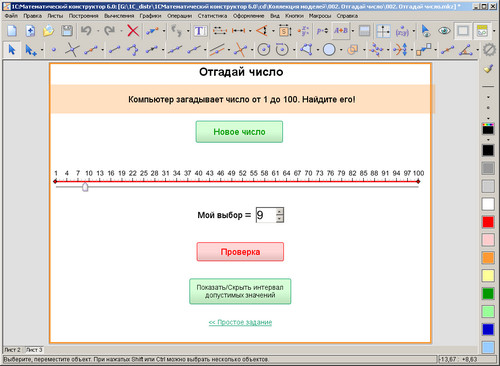The image size is (500, 366).
Task: Open the Построения menu
Action: tap(84, 16)
